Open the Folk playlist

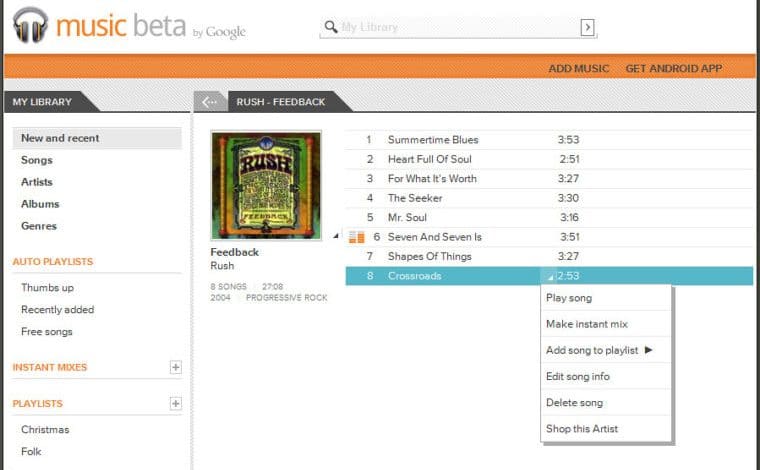(x=31, y=452)
